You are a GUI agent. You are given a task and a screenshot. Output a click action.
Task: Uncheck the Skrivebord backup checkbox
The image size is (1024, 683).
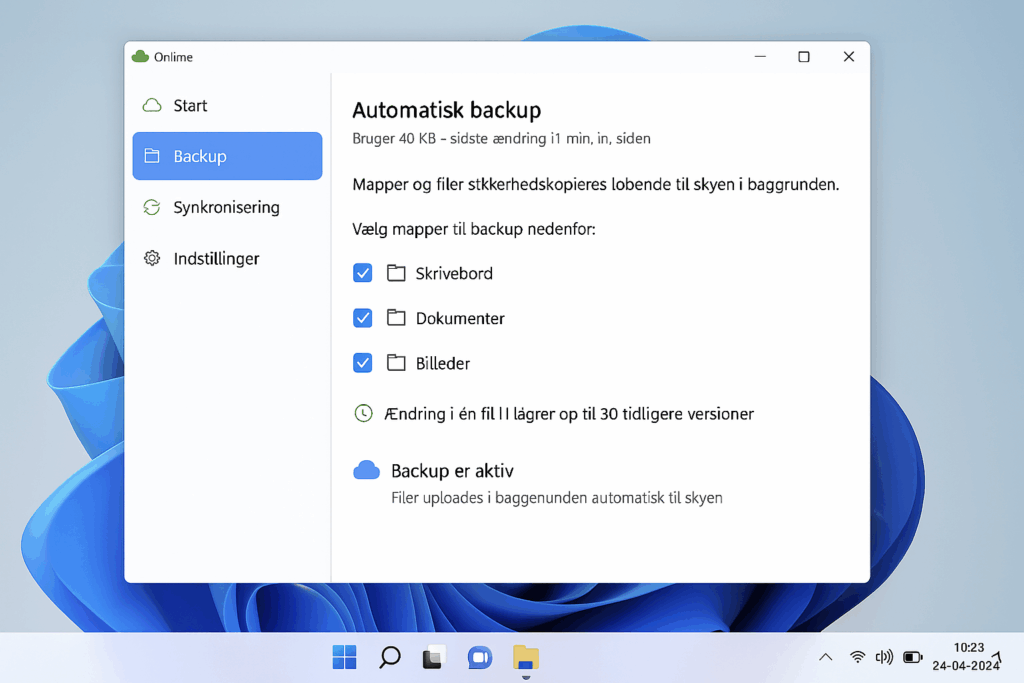(362, 272)
